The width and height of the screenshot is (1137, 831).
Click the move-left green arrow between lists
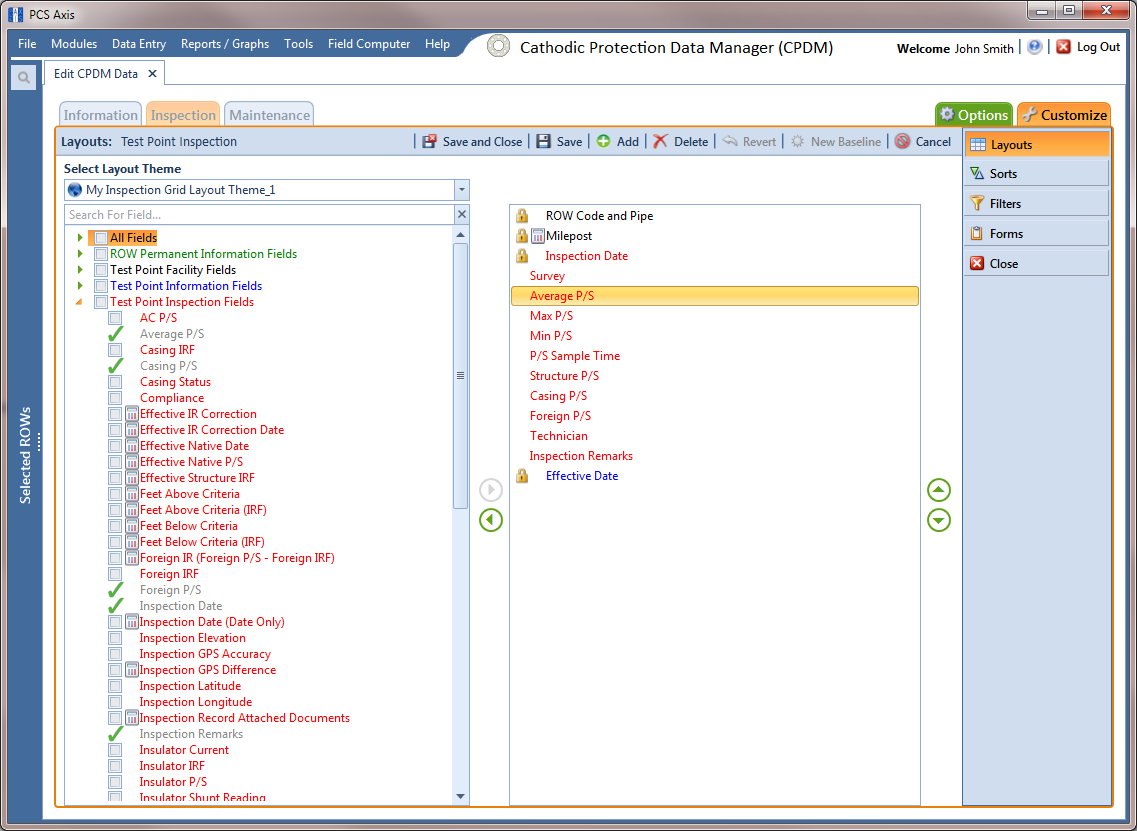[491, 520]
